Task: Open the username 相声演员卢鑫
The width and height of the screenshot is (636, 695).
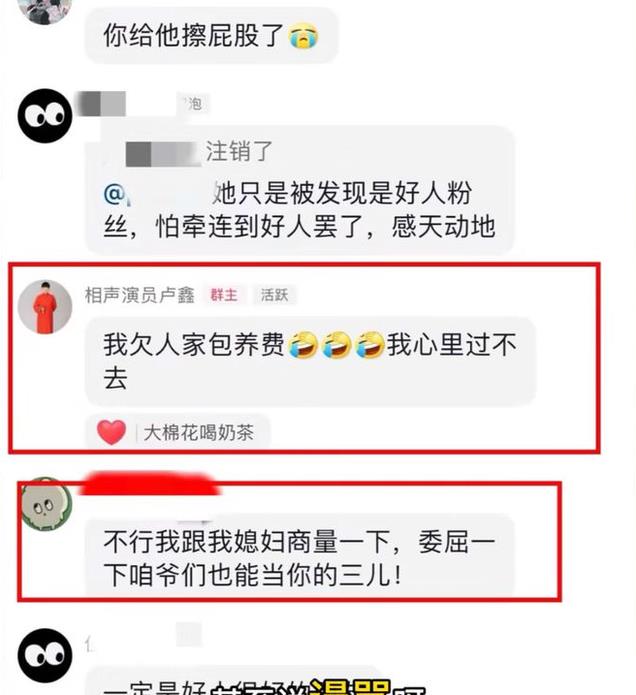Action: coord(140,295)
